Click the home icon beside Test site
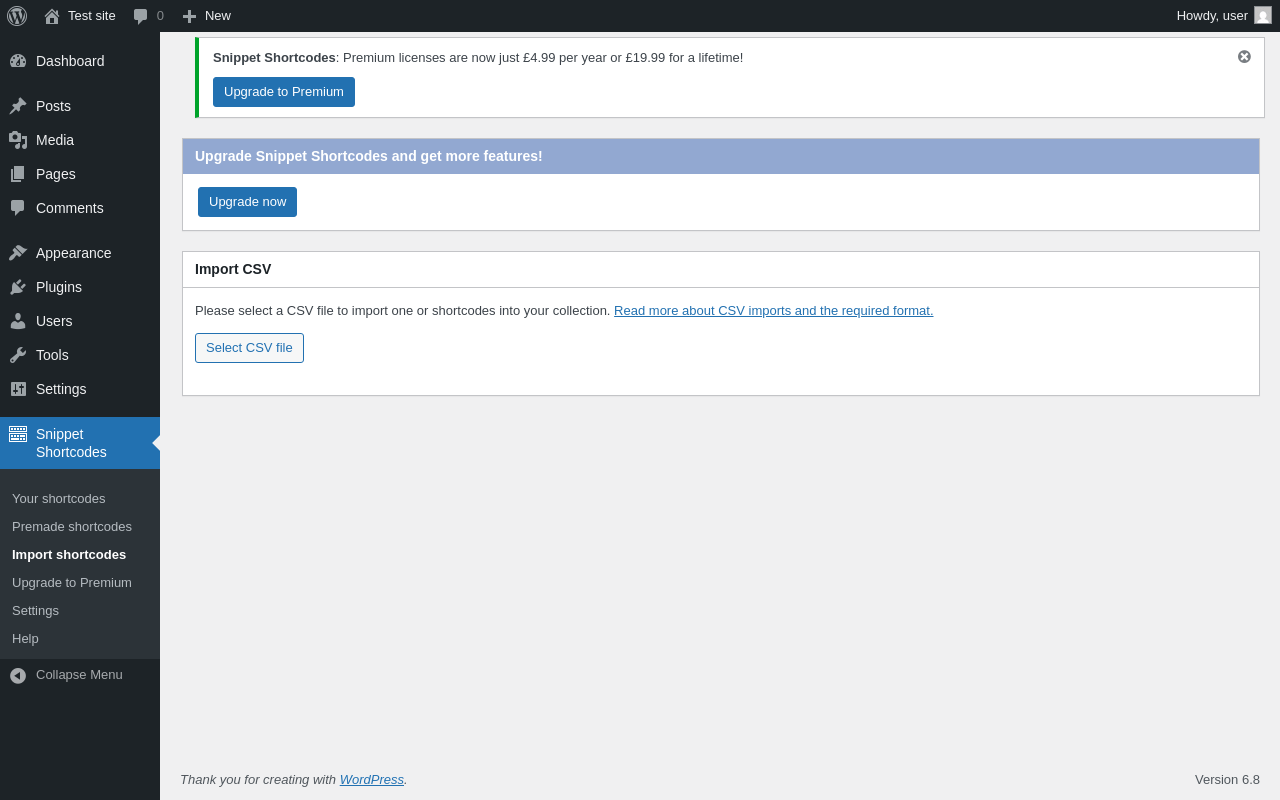 pos(52,16)
